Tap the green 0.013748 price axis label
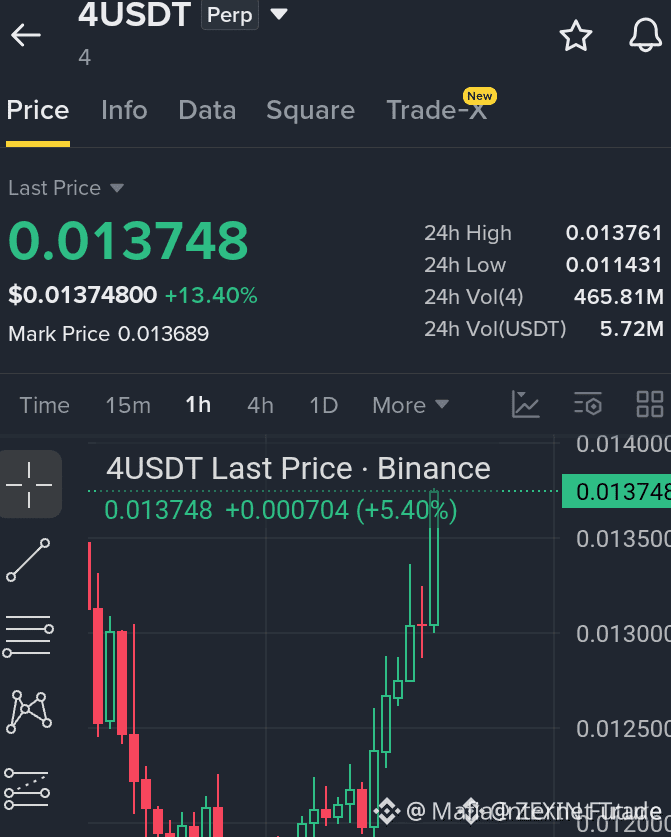Image resolution: width=671 pixels, height=837 pixels. click(x=617, y=491)
